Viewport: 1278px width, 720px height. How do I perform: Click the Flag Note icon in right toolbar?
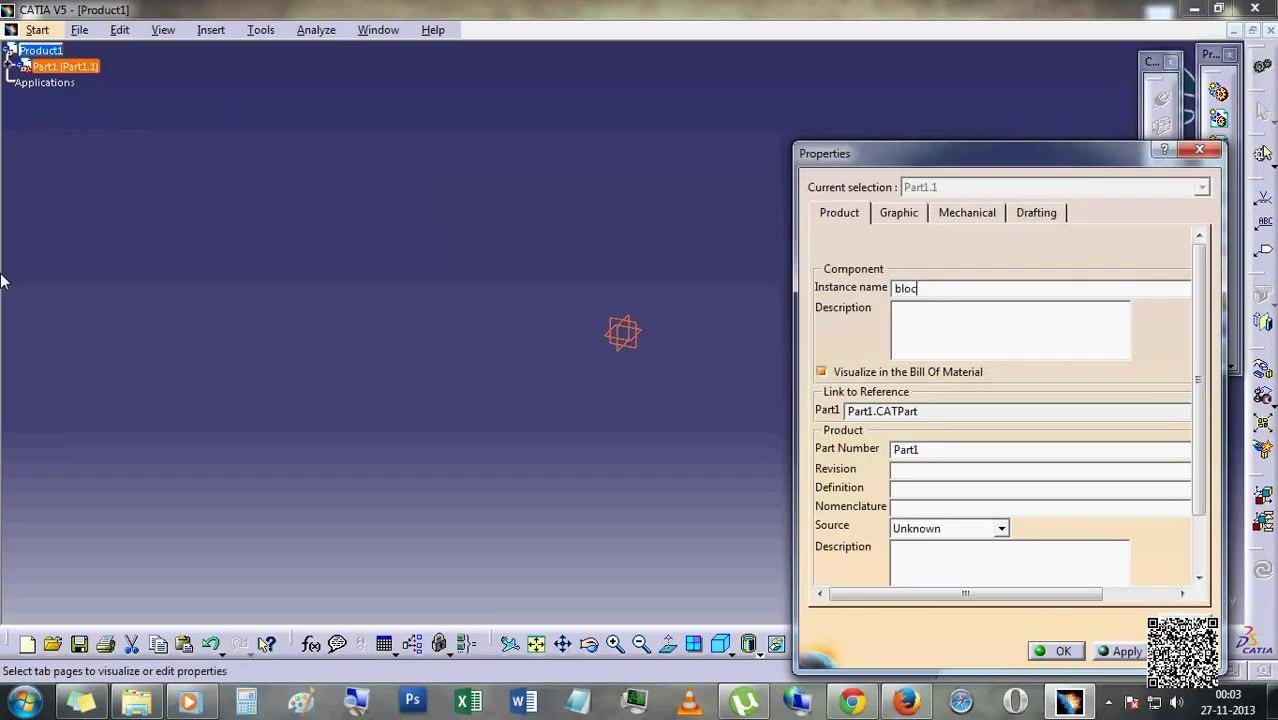click(1264, 248)
